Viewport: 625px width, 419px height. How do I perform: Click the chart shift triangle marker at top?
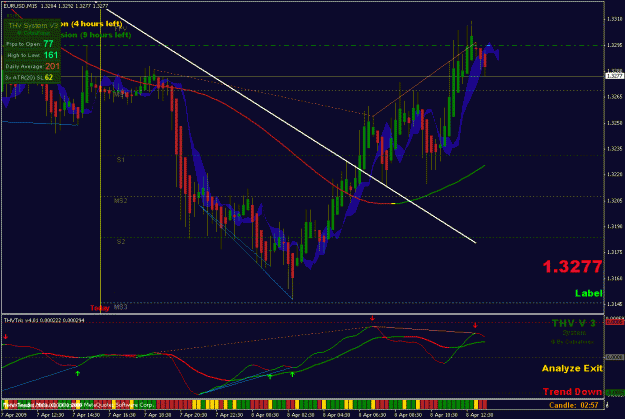click(96, 3)
